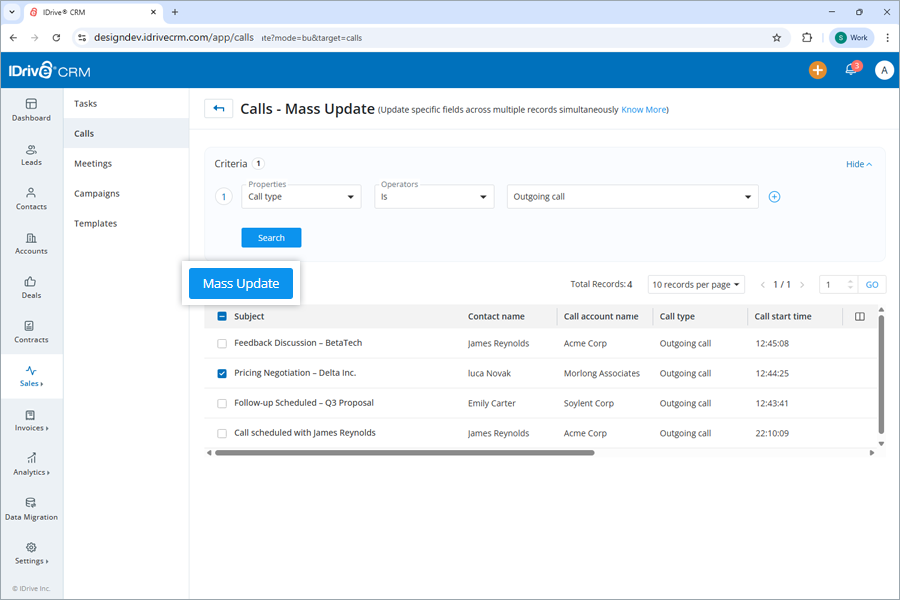The width and height of the screenshot is (900, 600).
Task: Expand the Operators dropdown
Action: (x=434, y=196)
